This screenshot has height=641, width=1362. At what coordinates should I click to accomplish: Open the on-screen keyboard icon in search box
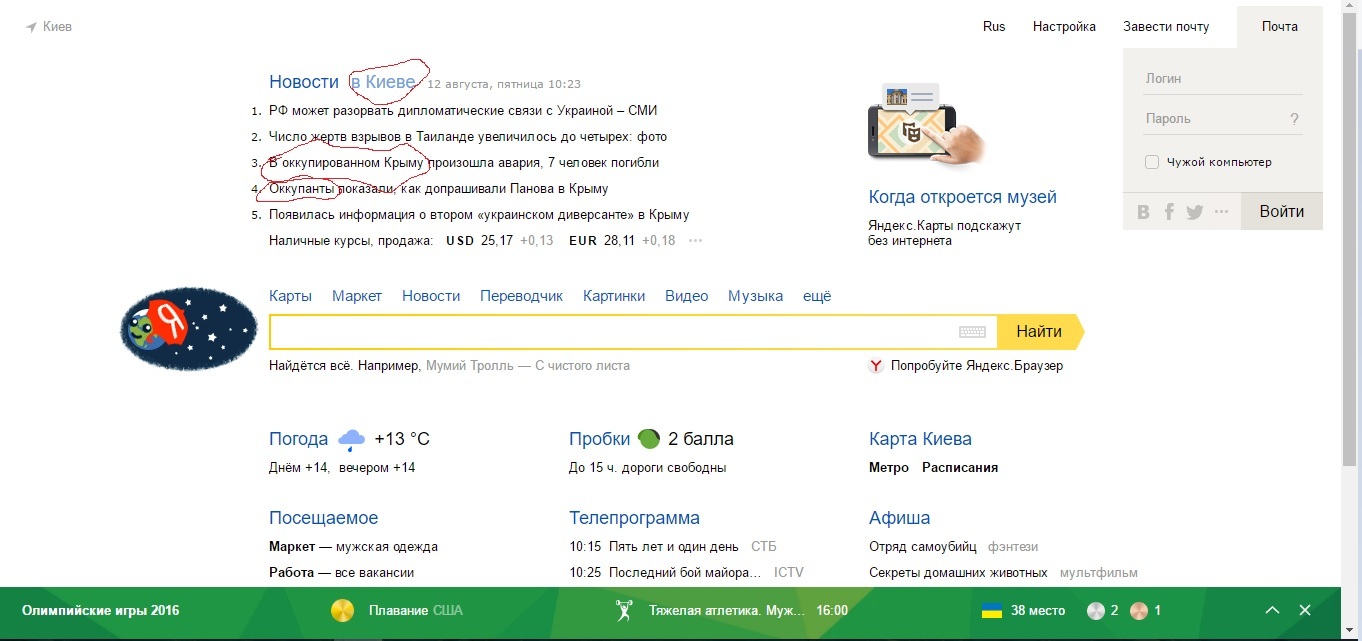click(972, 332)
